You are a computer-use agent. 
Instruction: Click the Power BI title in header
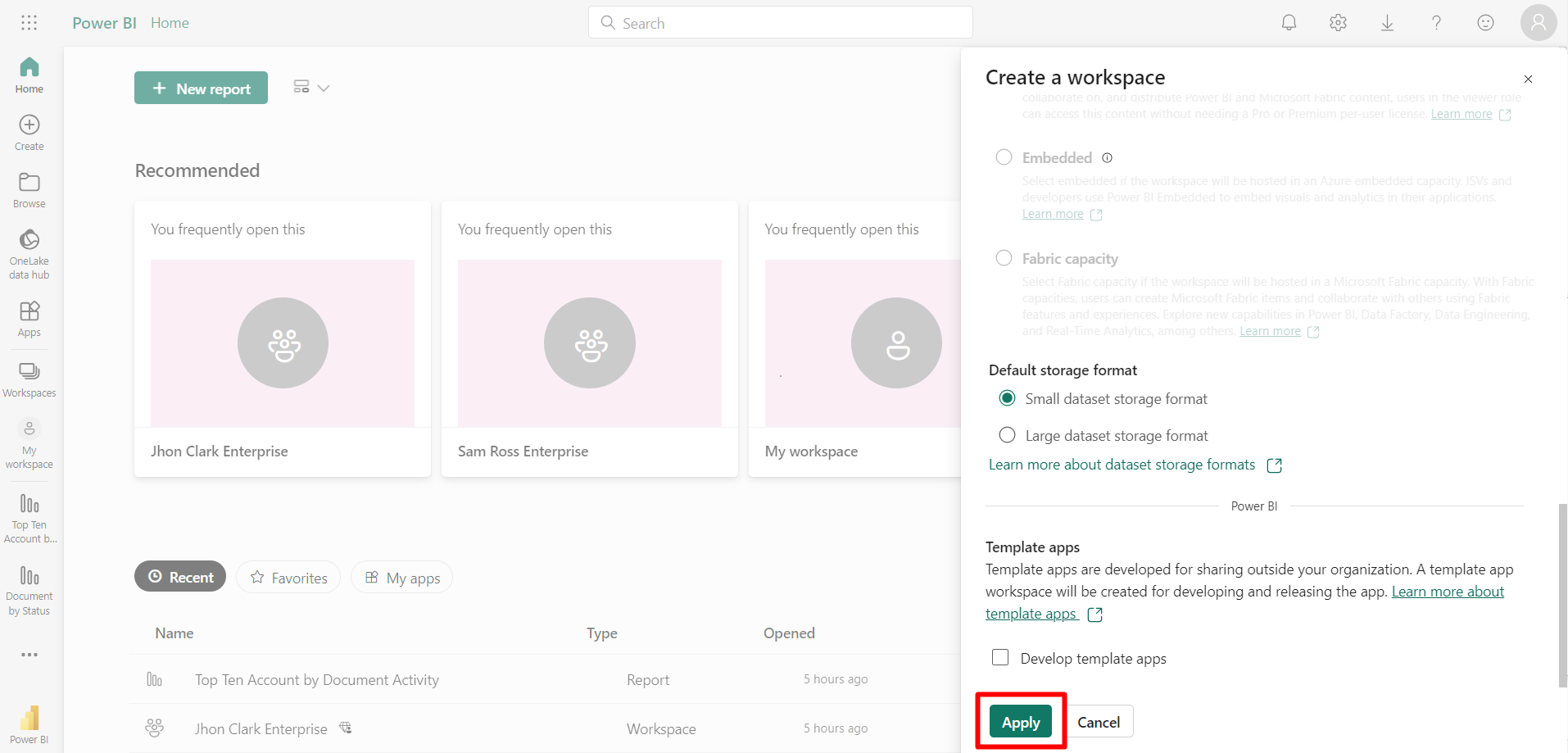[104, 23]
